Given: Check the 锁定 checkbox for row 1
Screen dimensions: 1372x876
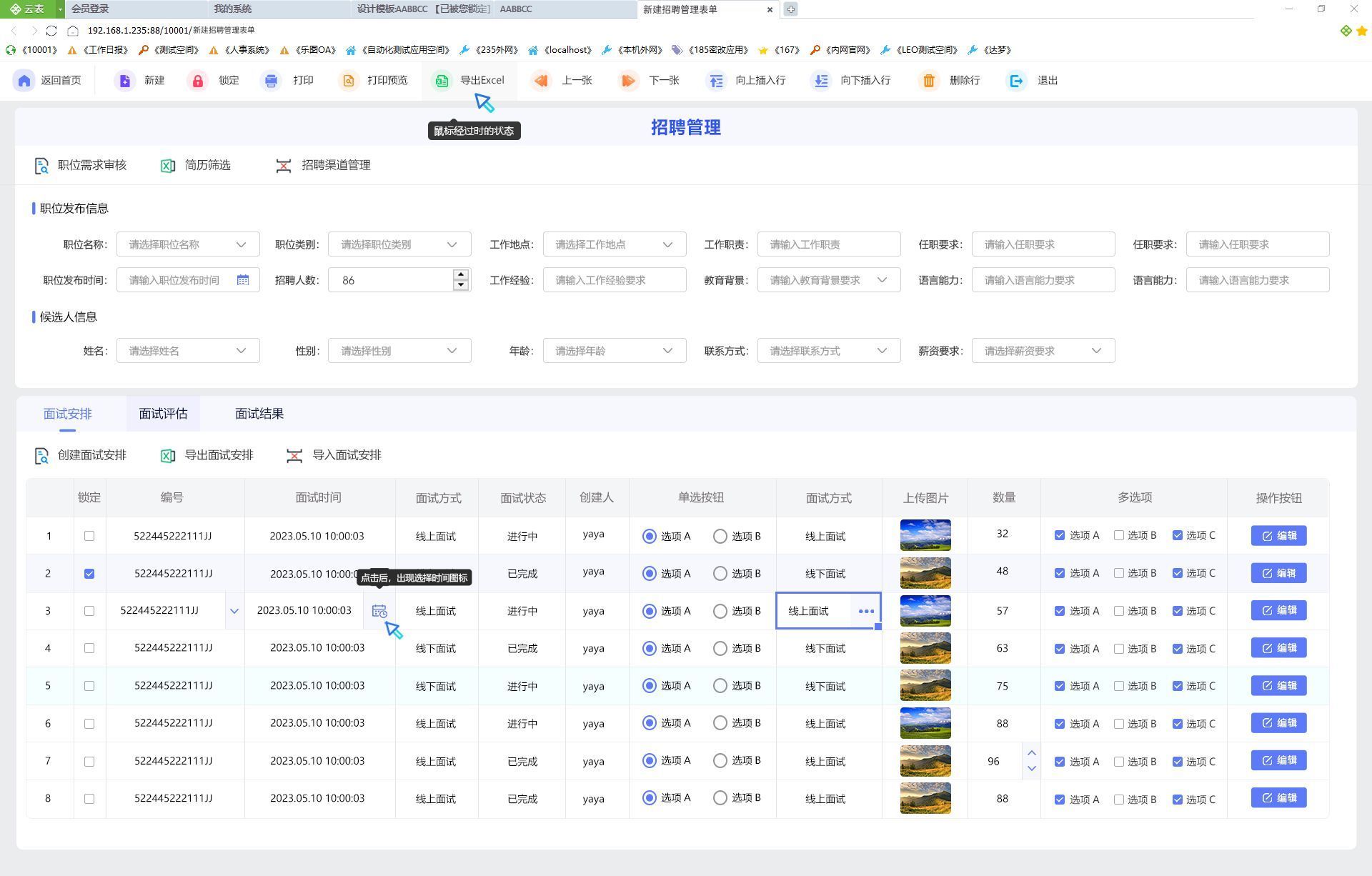Looking at the screenshot, I should (89, 536).
